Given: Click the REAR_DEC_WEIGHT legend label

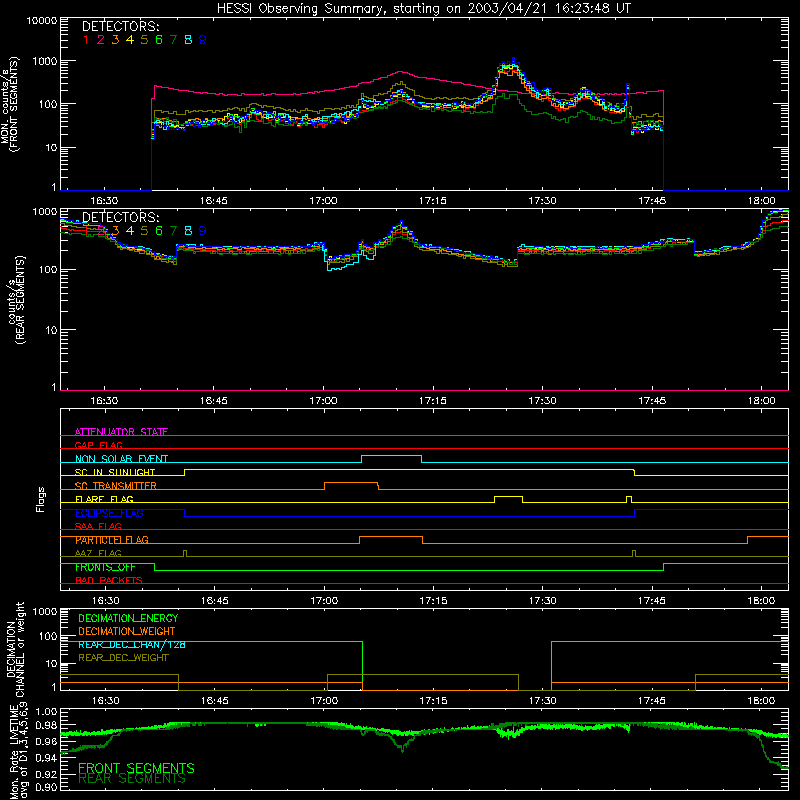Looking at the screenshot, I should click(x=123, y=658).
